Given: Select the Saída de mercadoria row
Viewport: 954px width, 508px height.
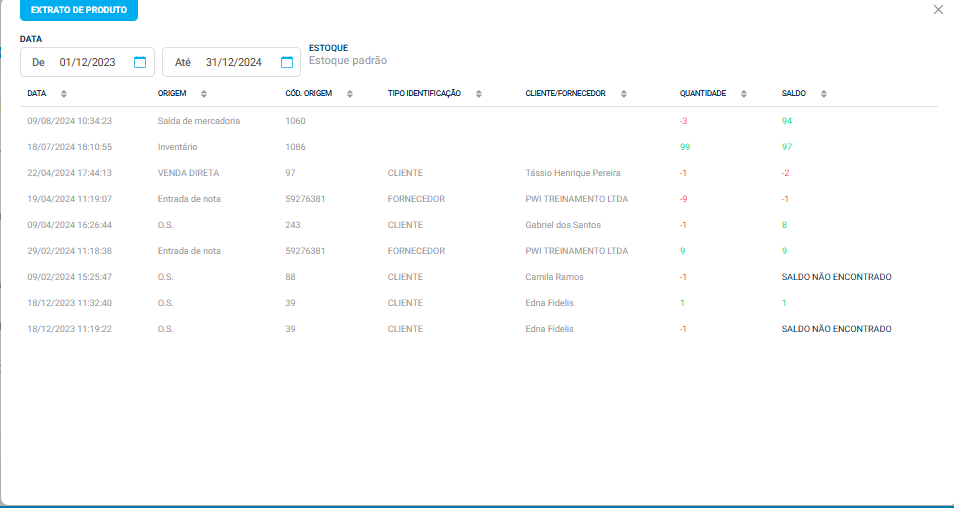Looking at the screenshot, I should [198, 121].
